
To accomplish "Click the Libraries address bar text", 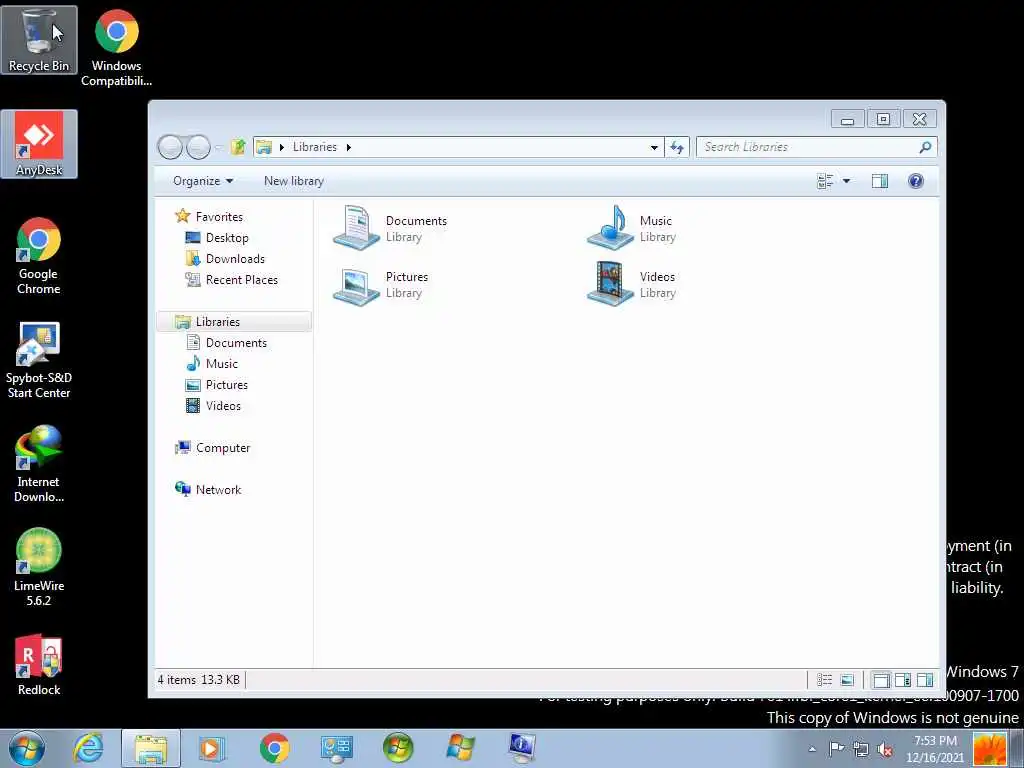I will (x=314, y=147).
